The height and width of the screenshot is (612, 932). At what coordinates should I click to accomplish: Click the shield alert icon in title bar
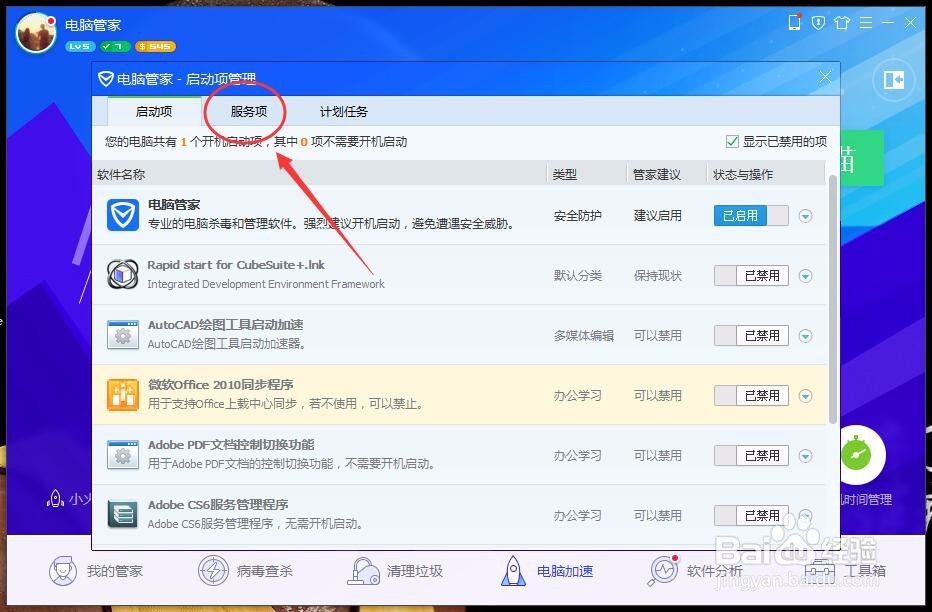pyautogui.click(x=818, y=23)
